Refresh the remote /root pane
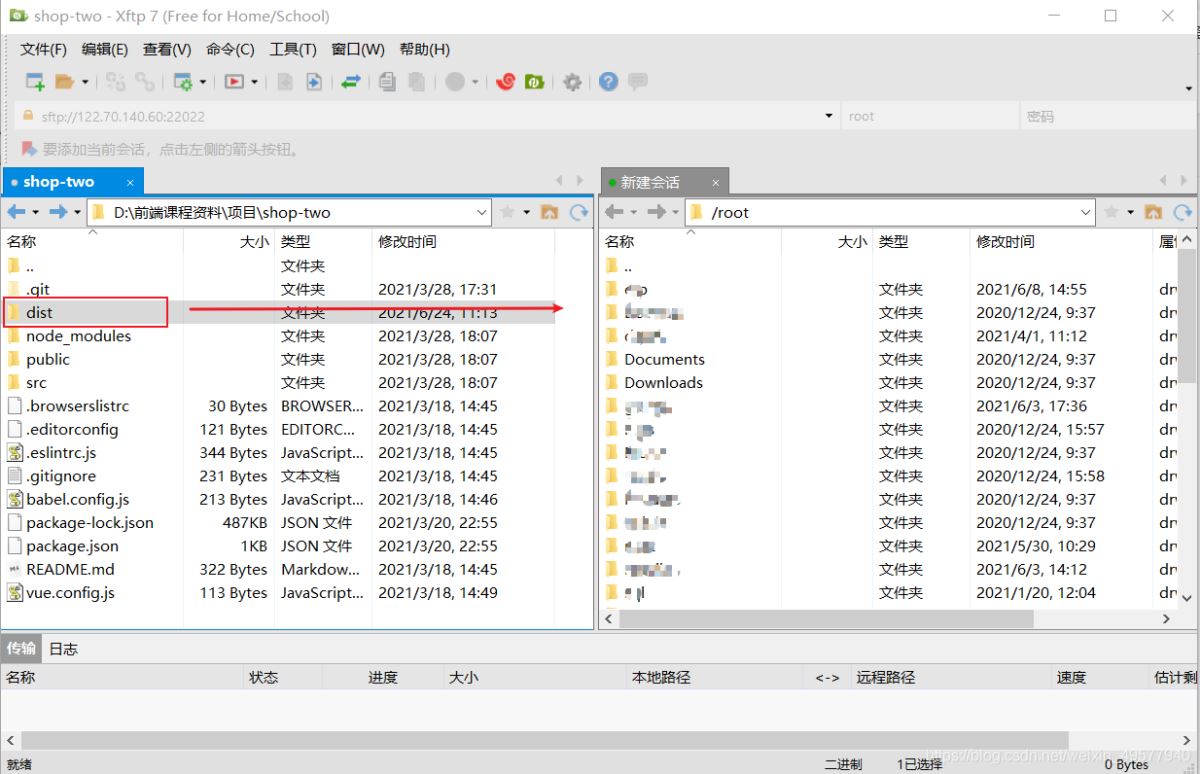The height and width of the screenshot is (774, 1200). point(1182,212)
